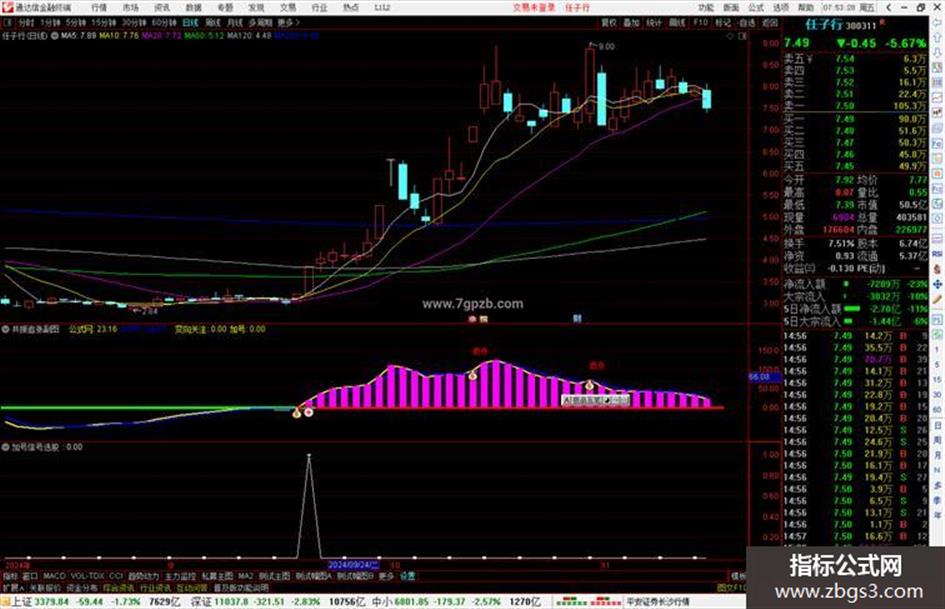Click the red 交易未登录 login link
This screenshot has width=945, height=609.
534,8
